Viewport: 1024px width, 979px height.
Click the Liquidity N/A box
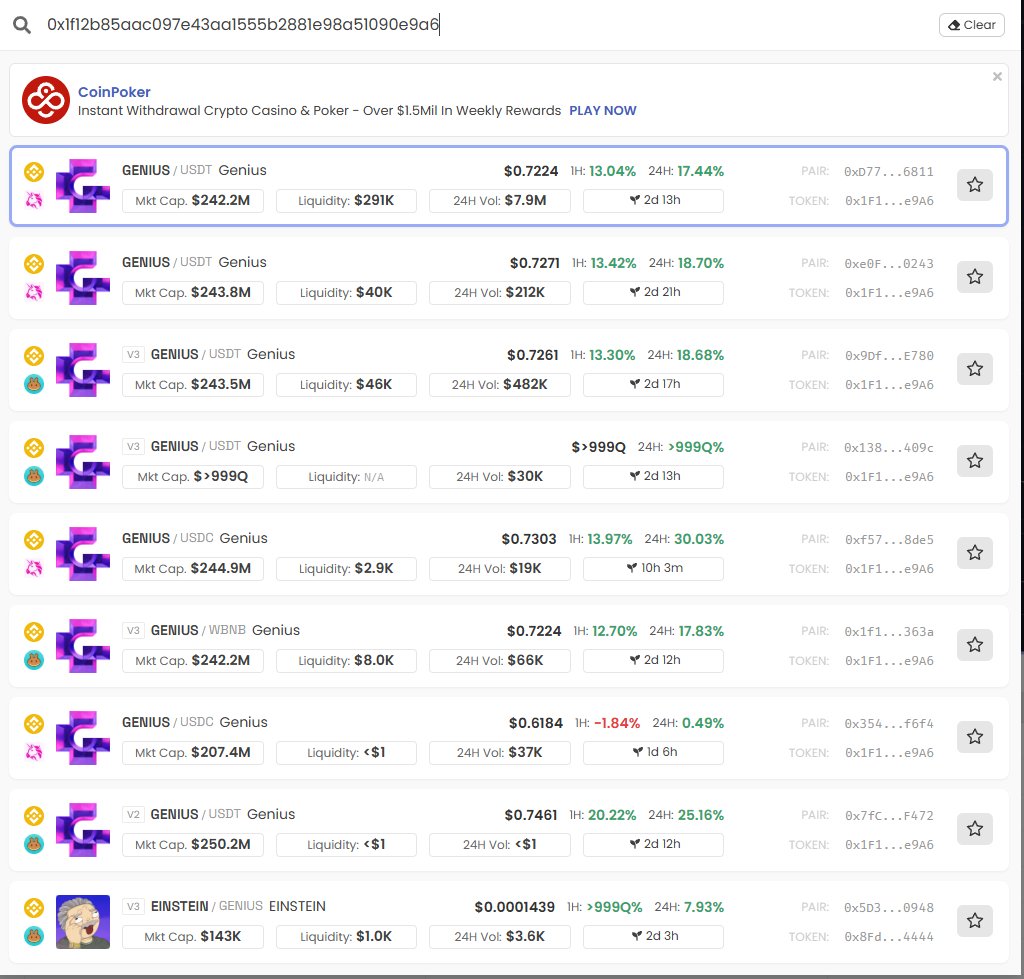point(346,477)
